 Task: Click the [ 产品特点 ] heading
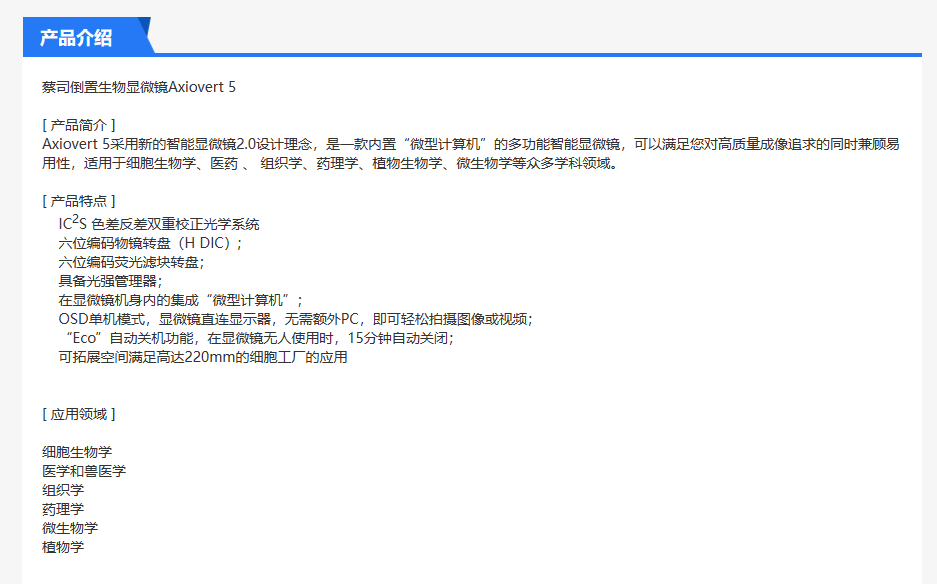78,201
